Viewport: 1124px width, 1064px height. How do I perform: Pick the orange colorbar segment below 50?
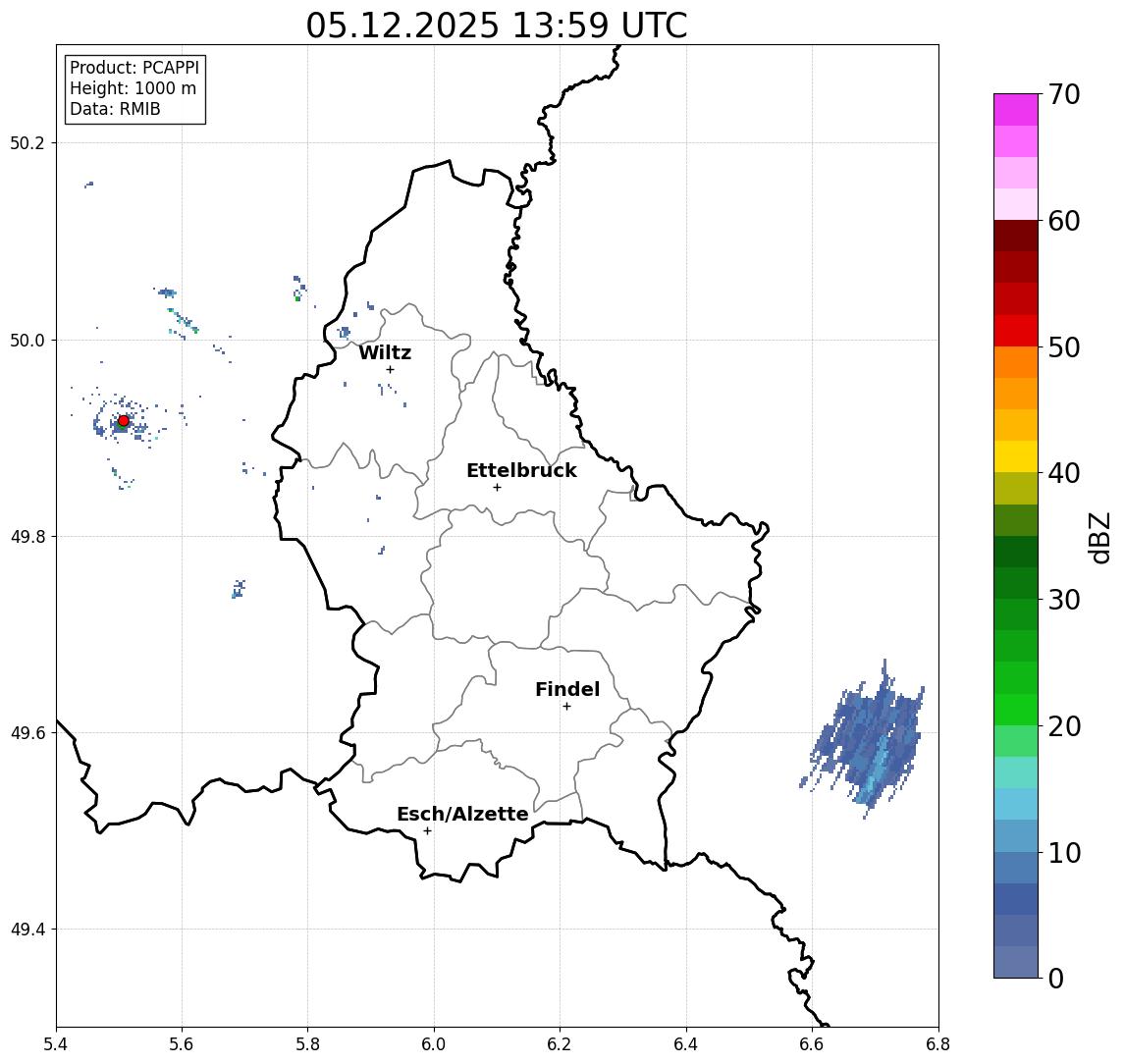click(1016, 362)
